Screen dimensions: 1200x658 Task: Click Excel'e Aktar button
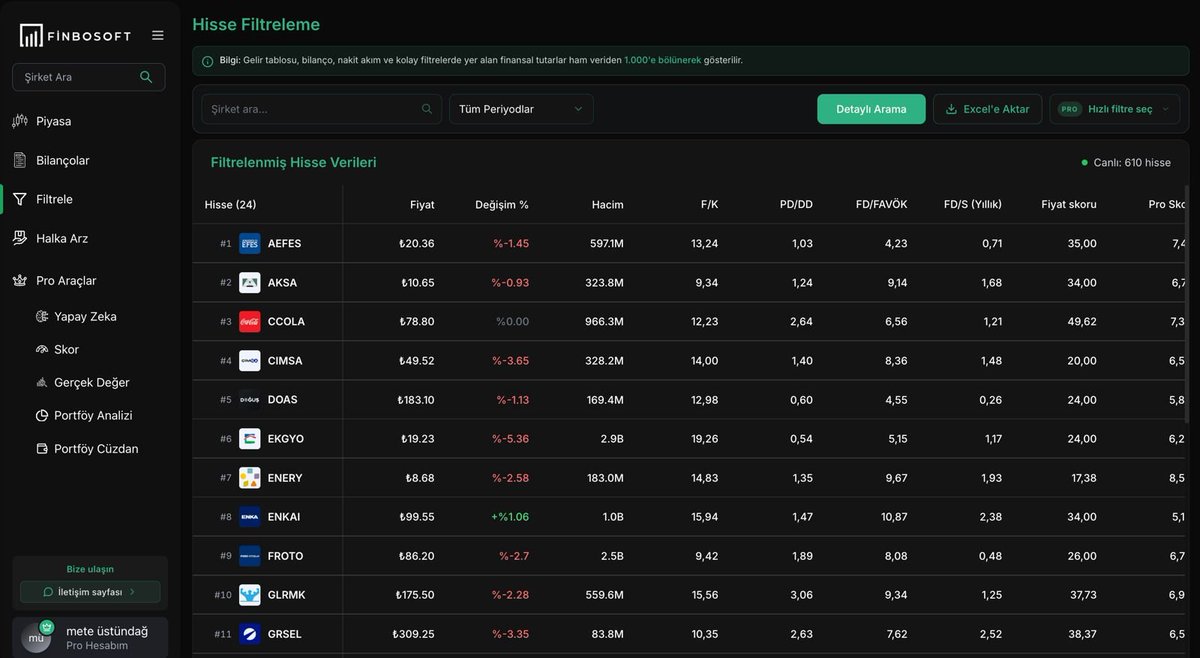click(x=988, y=109)
